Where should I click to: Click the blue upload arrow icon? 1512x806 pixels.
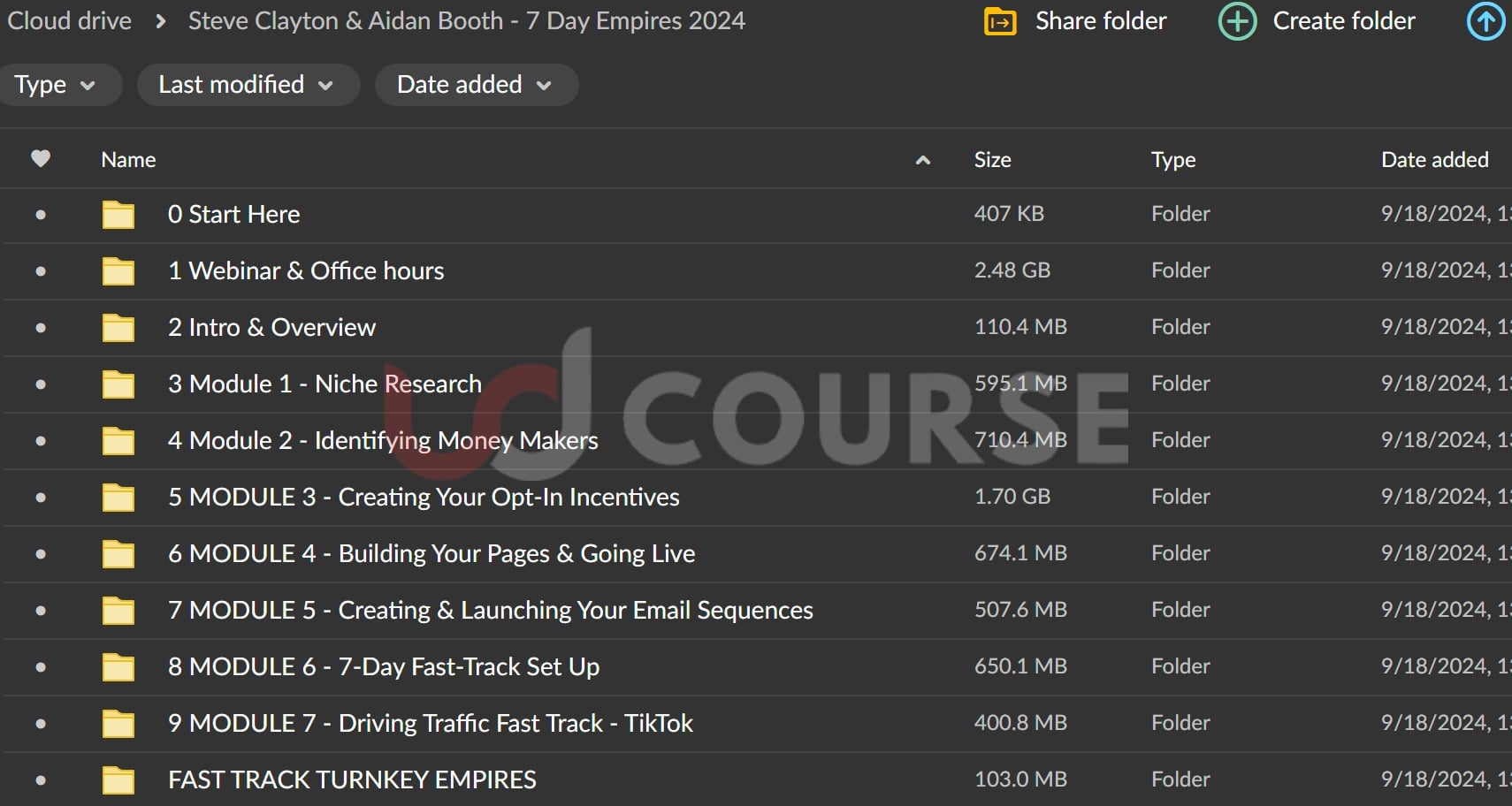point(1485,21)
